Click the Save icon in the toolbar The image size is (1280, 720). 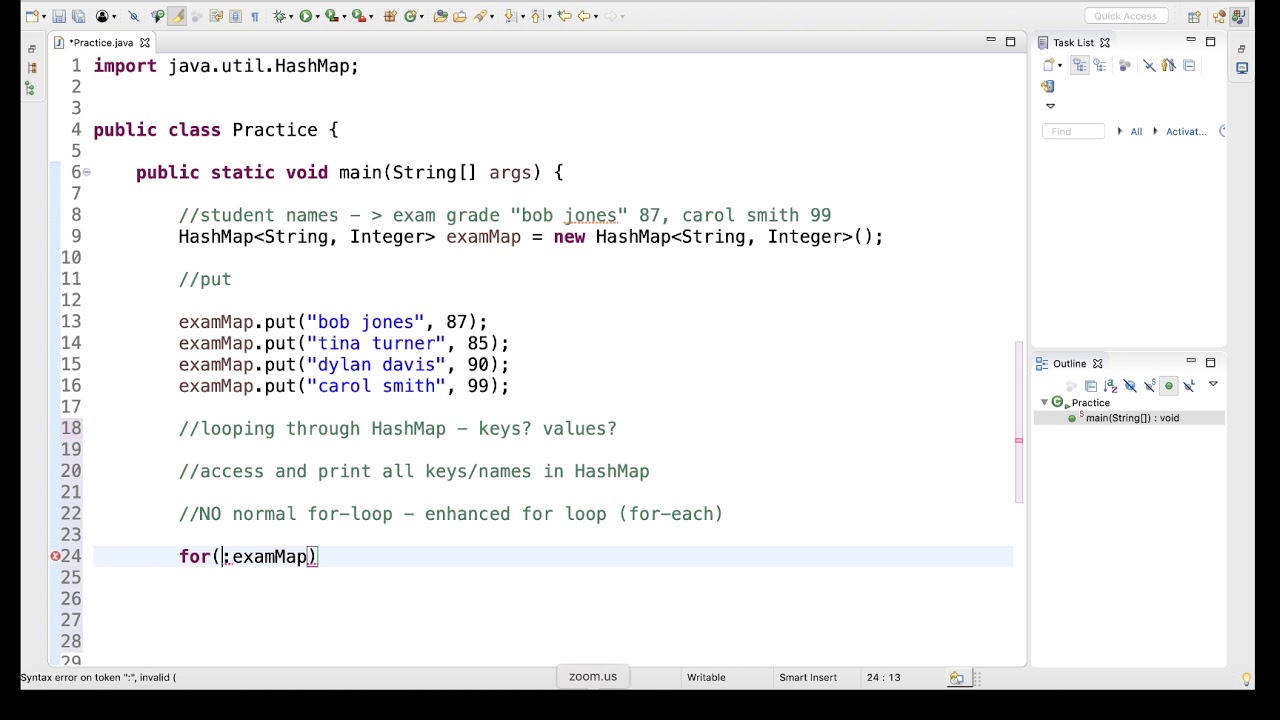click(x=59, y=16)
